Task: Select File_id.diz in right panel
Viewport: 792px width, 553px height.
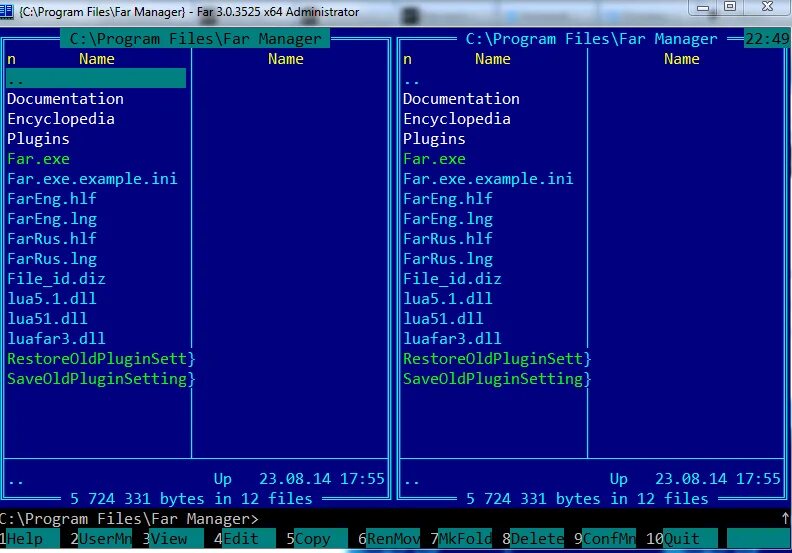Action: [x=452, y=279]
